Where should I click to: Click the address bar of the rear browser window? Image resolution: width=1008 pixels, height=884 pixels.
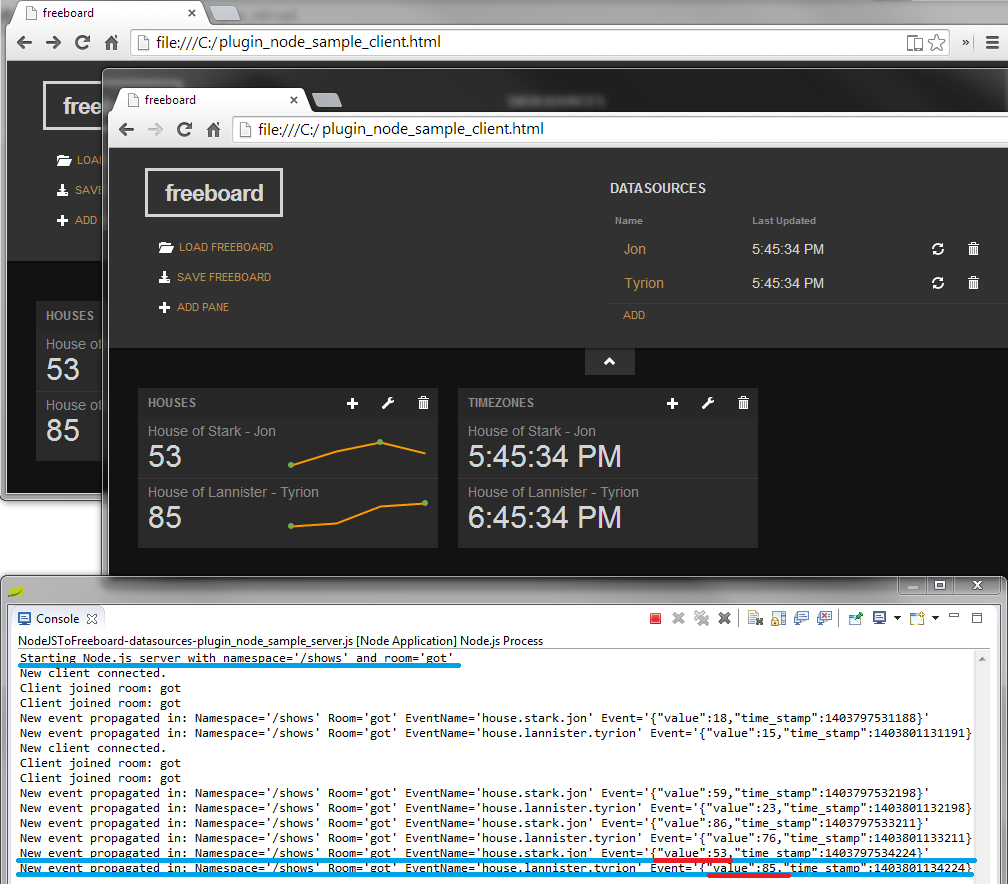click(x=514, y=42)
